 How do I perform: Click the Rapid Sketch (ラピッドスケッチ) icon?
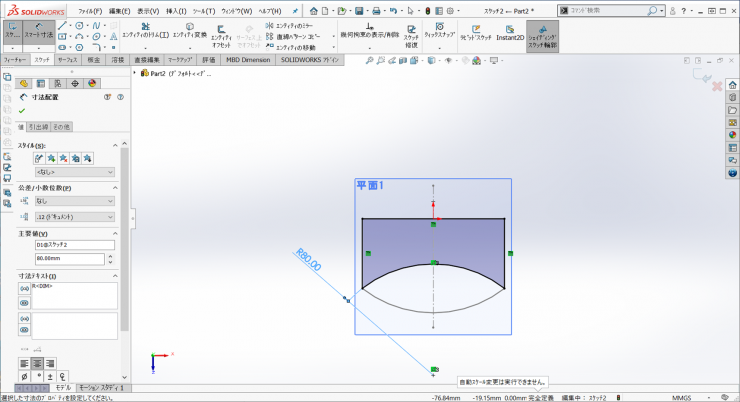tap(476, 30)
